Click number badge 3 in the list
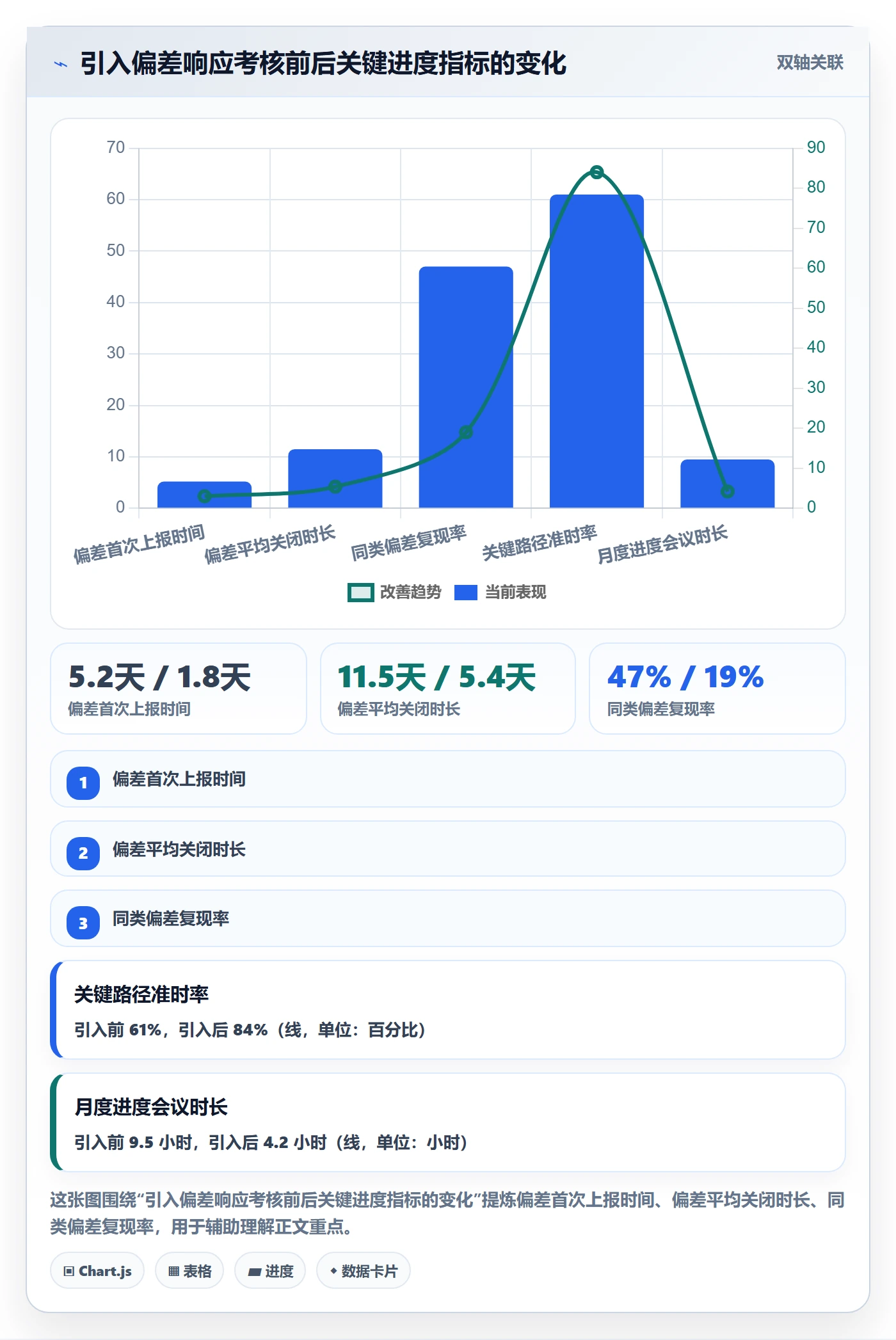Viewport: 896px width, 1340px height. 83,923
